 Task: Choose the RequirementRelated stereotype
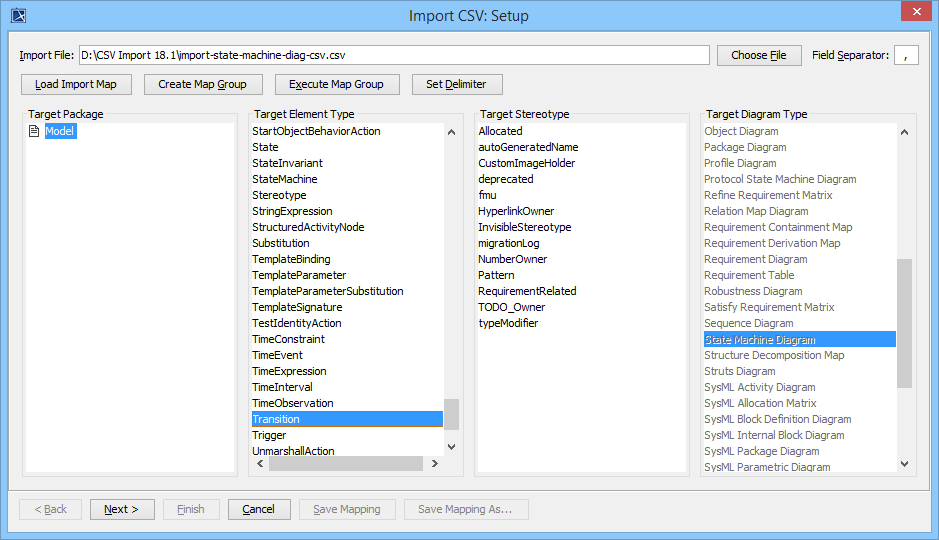coord(527,291)
